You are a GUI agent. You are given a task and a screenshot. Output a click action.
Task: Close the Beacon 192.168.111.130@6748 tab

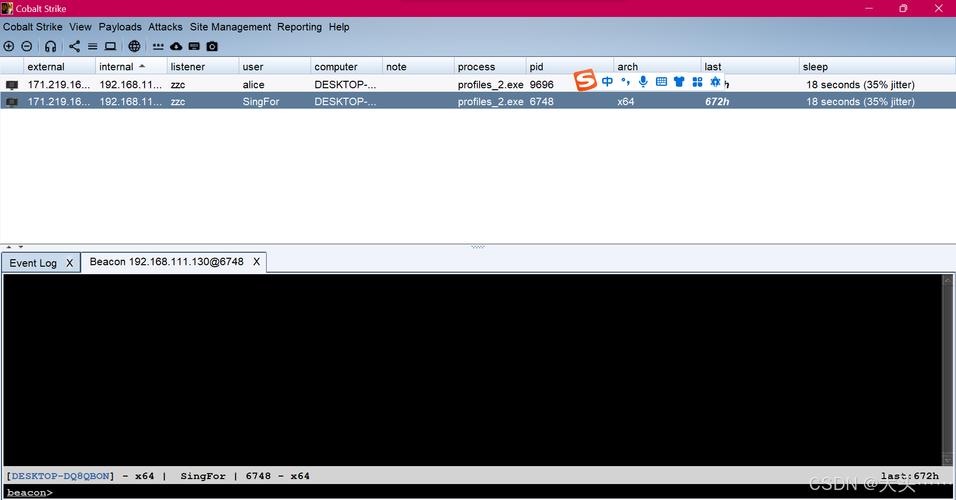[x=257, y=262]
